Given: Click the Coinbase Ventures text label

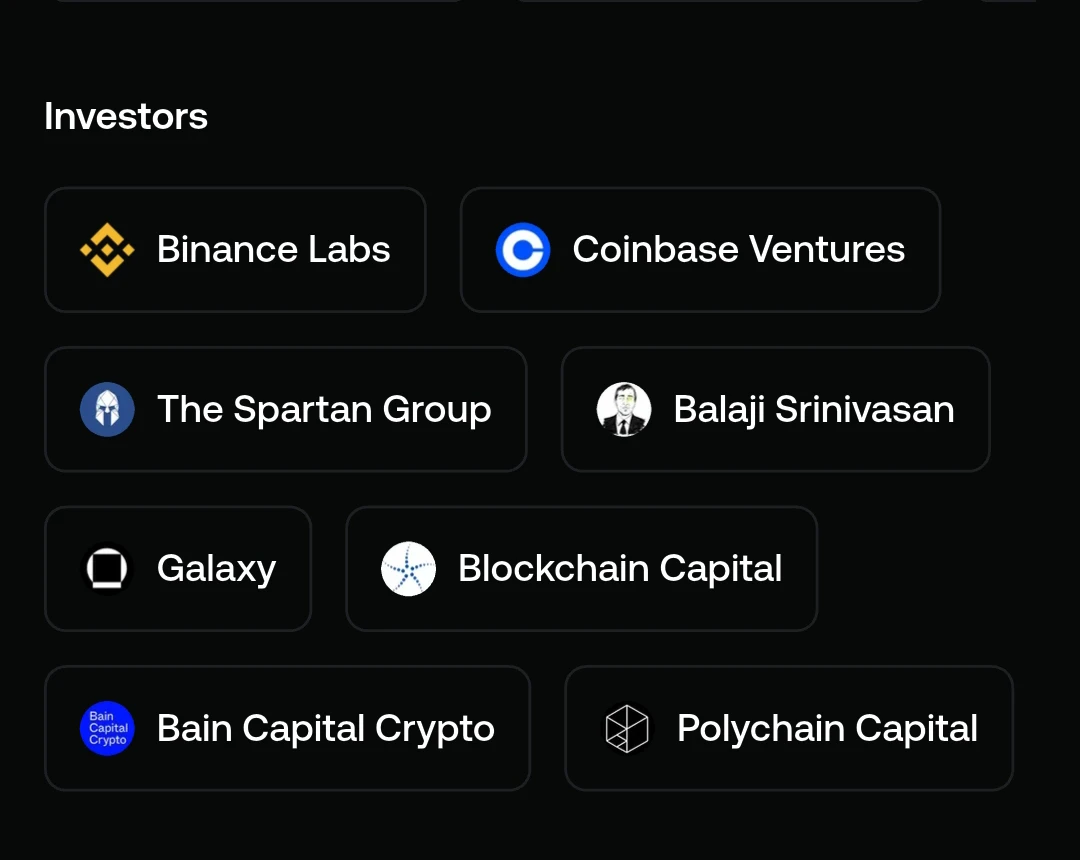Looking at the screenshot, I should click(738, 249).
